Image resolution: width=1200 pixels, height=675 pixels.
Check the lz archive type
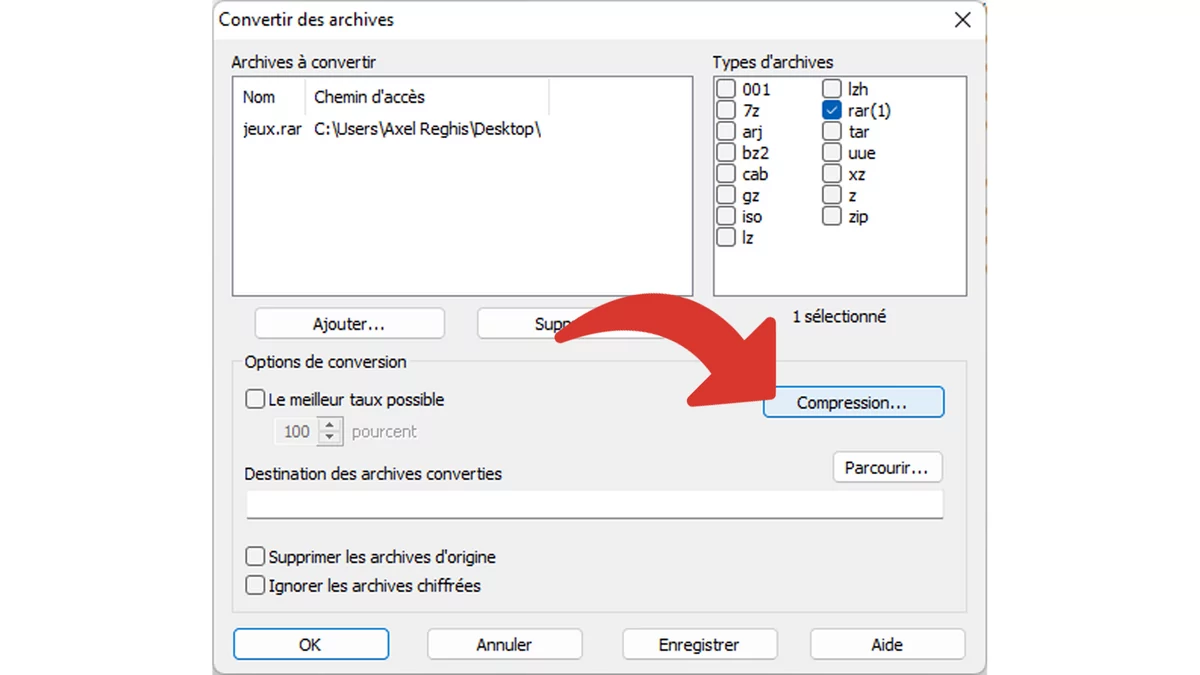pos(726,237)
